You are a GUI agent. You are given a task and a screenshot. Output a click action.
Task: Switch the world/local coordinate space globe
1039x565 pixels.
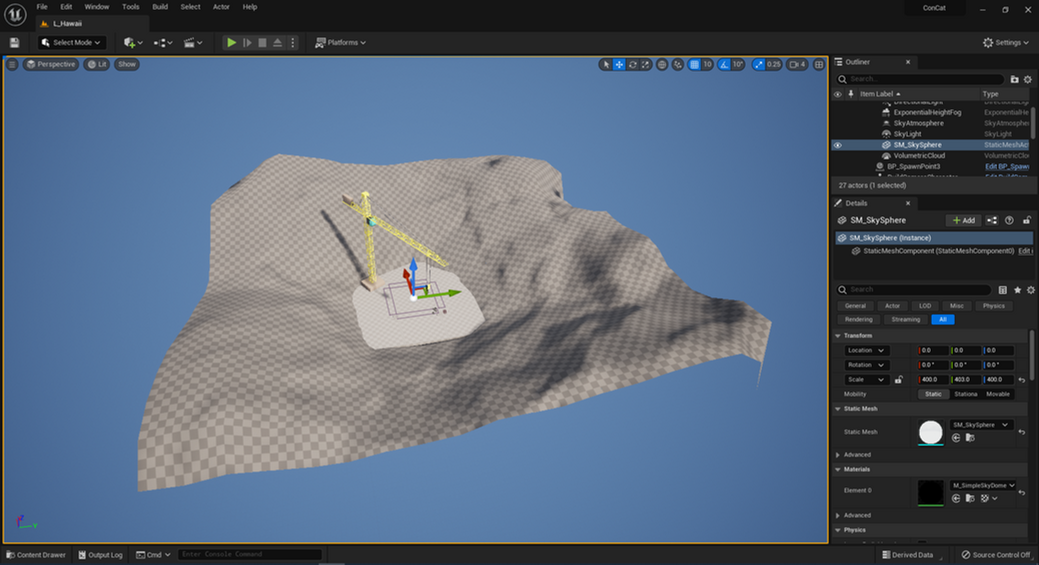[662, 64]
